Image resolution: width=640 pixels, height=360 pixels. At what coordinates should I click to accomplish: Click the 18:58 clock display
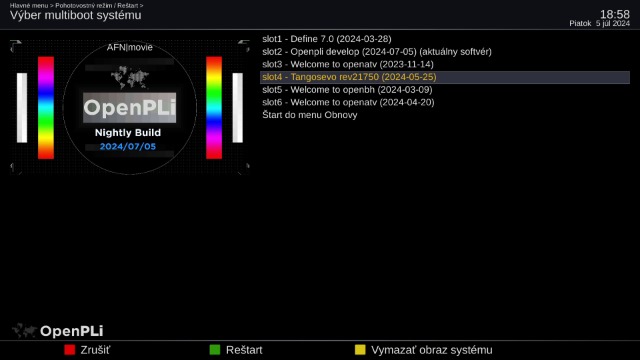click(615, 14)
